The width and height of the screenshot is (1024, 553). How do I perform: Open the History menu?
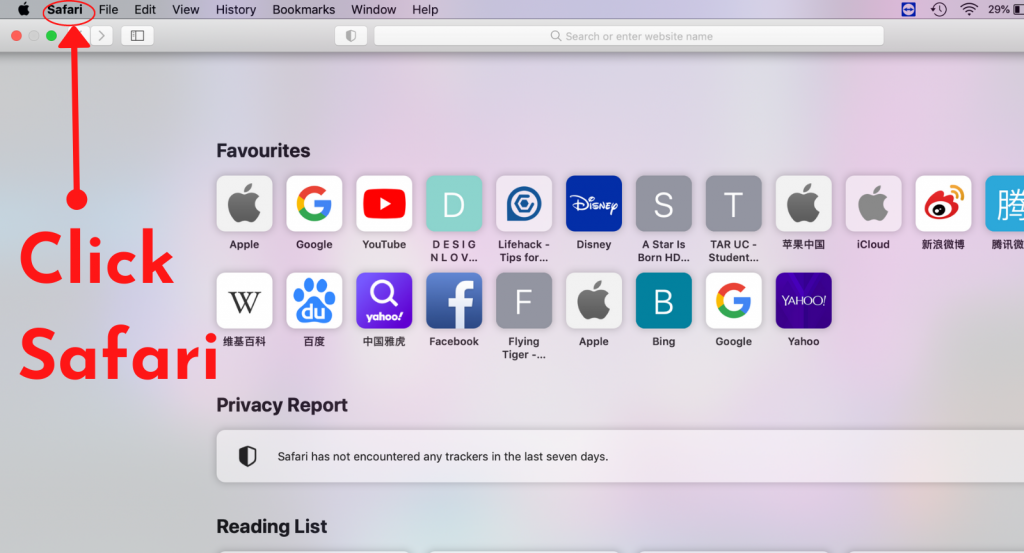pos(236,10)
